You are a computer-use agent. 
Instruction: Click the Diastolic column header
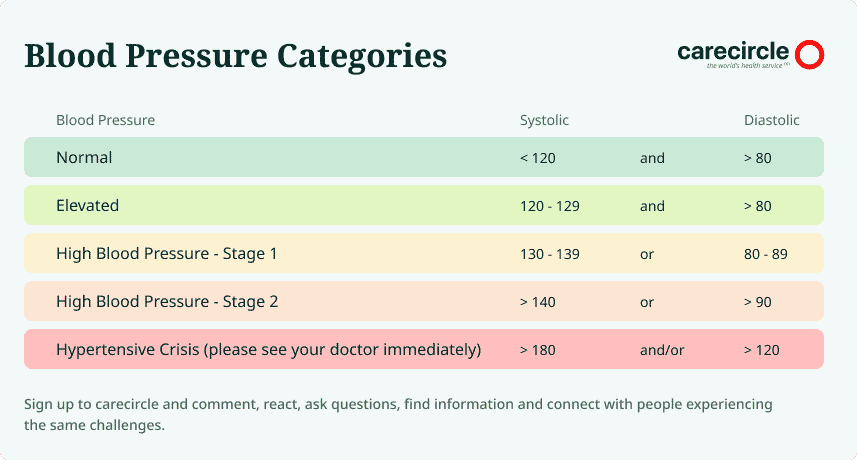pos(771,120)
